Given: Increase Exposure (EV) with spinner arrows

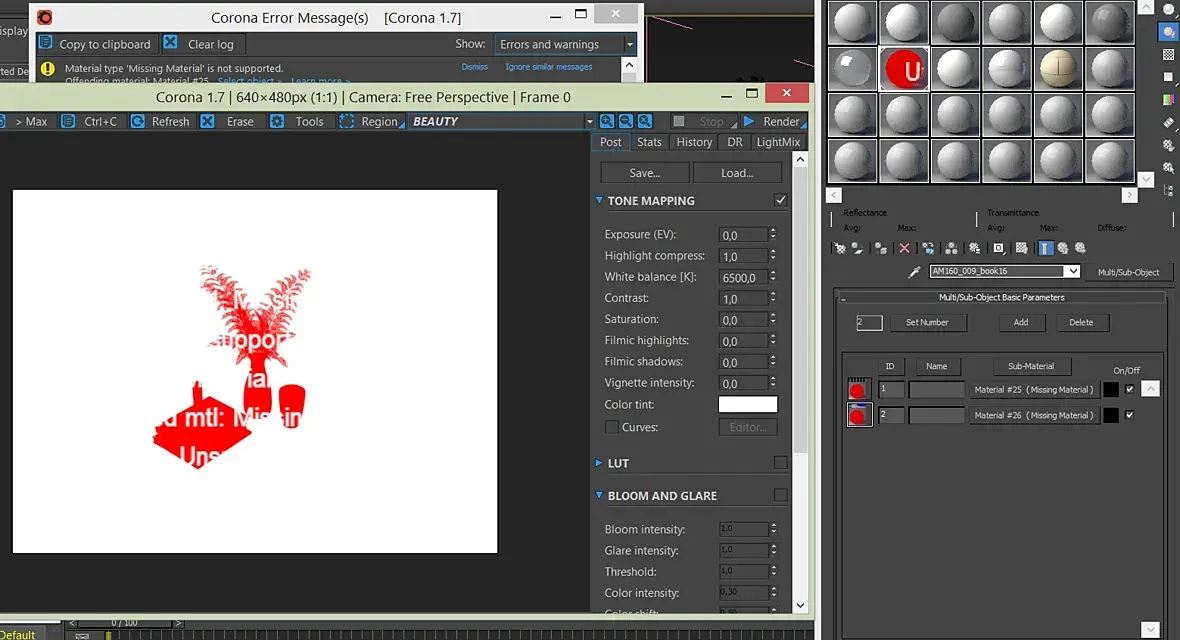Looking at the screenshot, I should [x=773, y=232].
